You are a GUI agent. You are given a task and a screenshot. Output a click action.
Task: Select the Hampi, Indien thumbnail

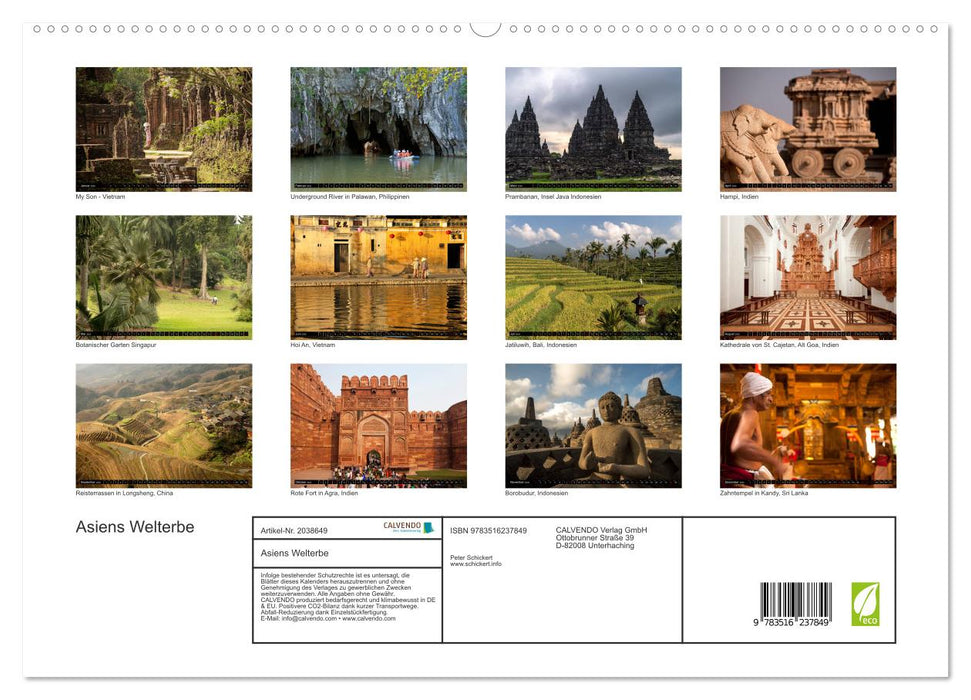pos(807,128)
